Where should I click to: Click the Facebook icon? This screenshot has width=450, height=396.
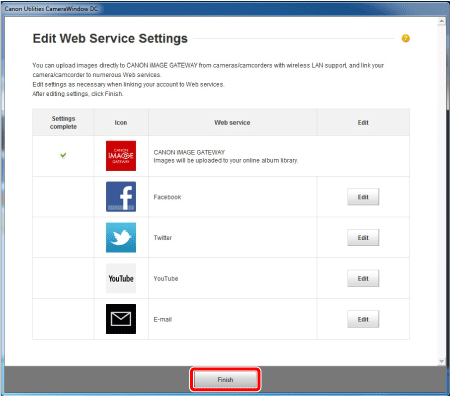coord(121,197)
